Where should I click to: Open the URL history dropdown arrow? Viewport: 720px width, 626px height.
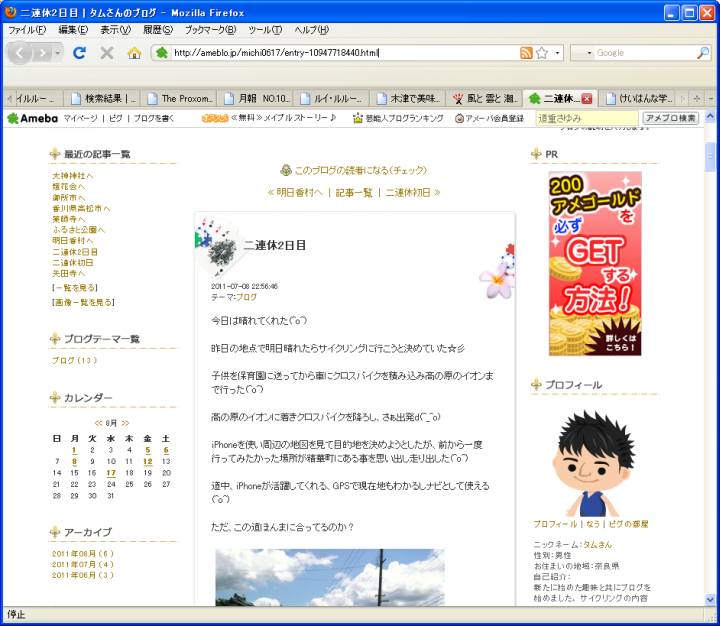[558, 53]
